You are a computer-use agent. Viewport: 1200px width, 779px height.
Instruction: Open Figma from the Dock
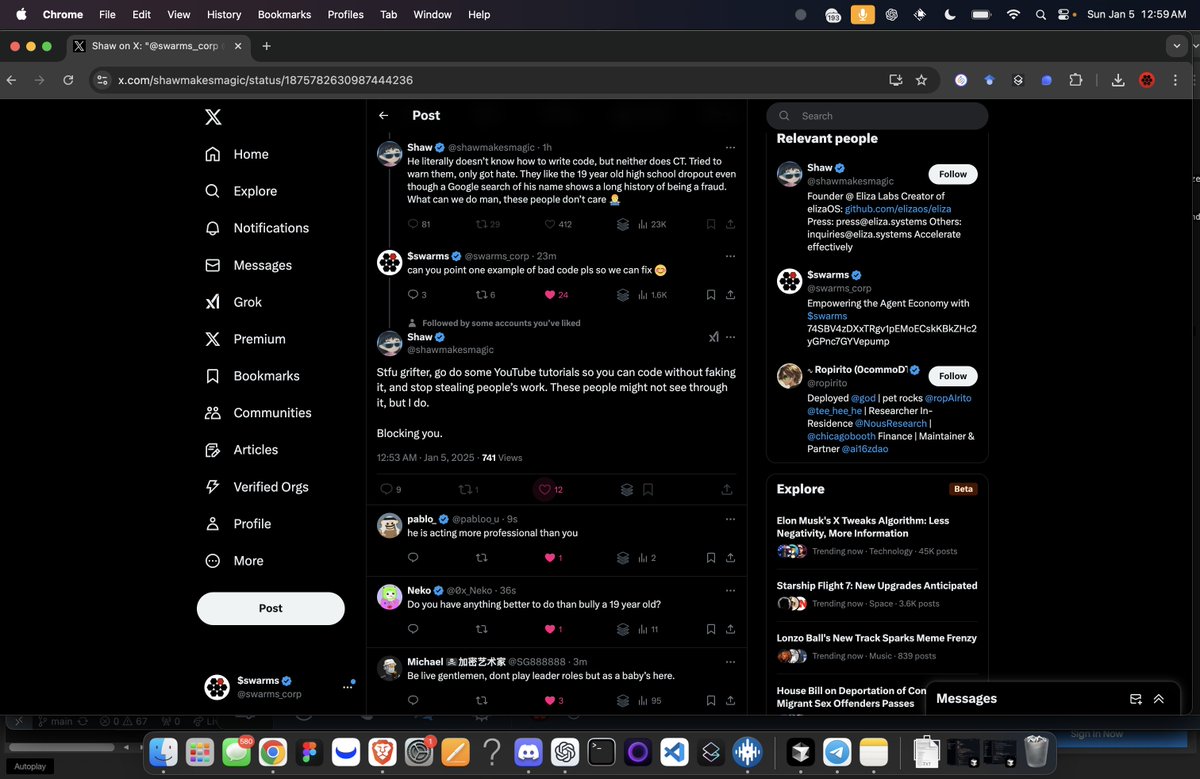pos(310,752)
